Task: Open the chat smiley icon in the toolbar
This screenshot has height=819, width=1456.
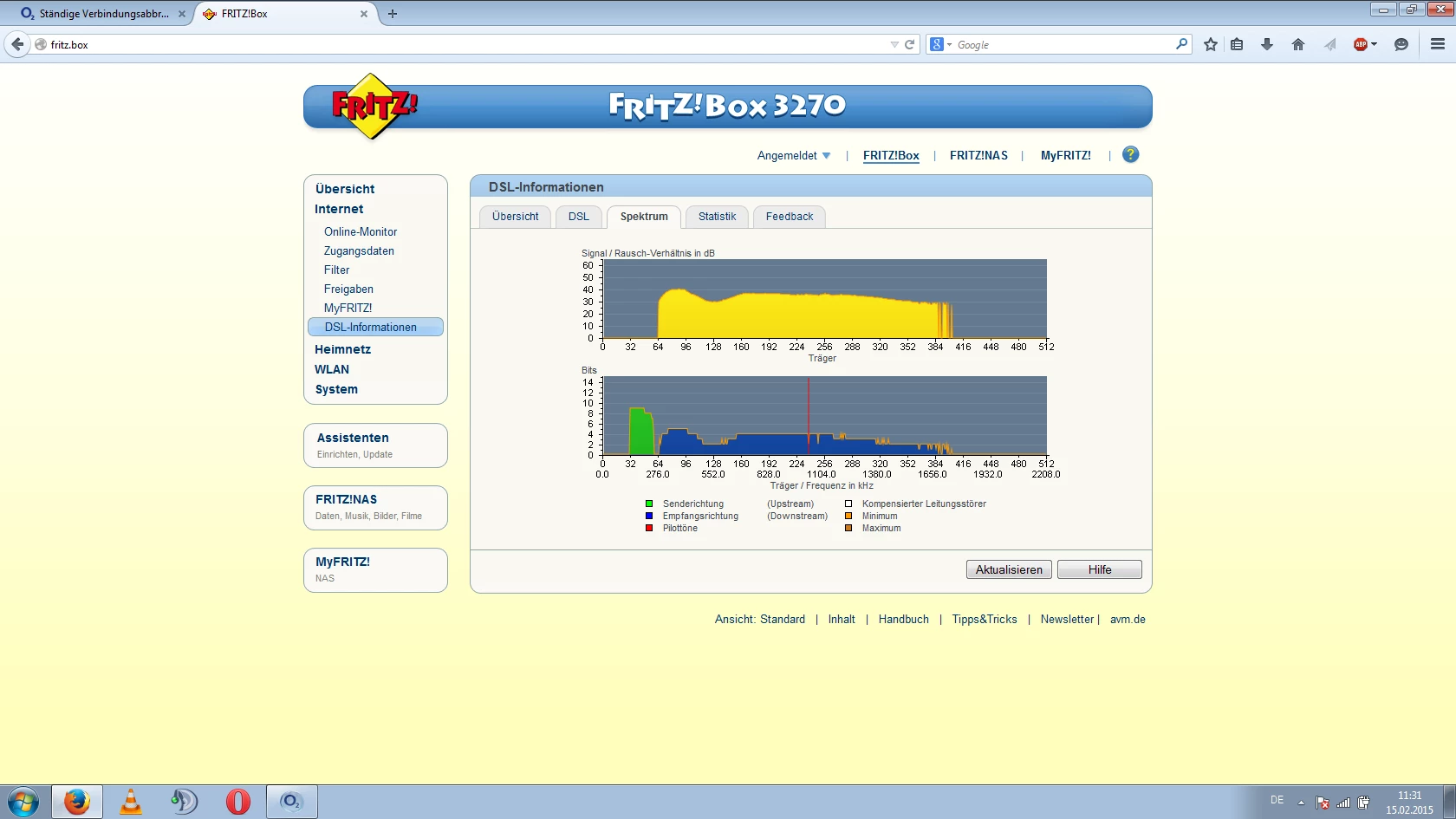Action: click(x=1401, y=44)
